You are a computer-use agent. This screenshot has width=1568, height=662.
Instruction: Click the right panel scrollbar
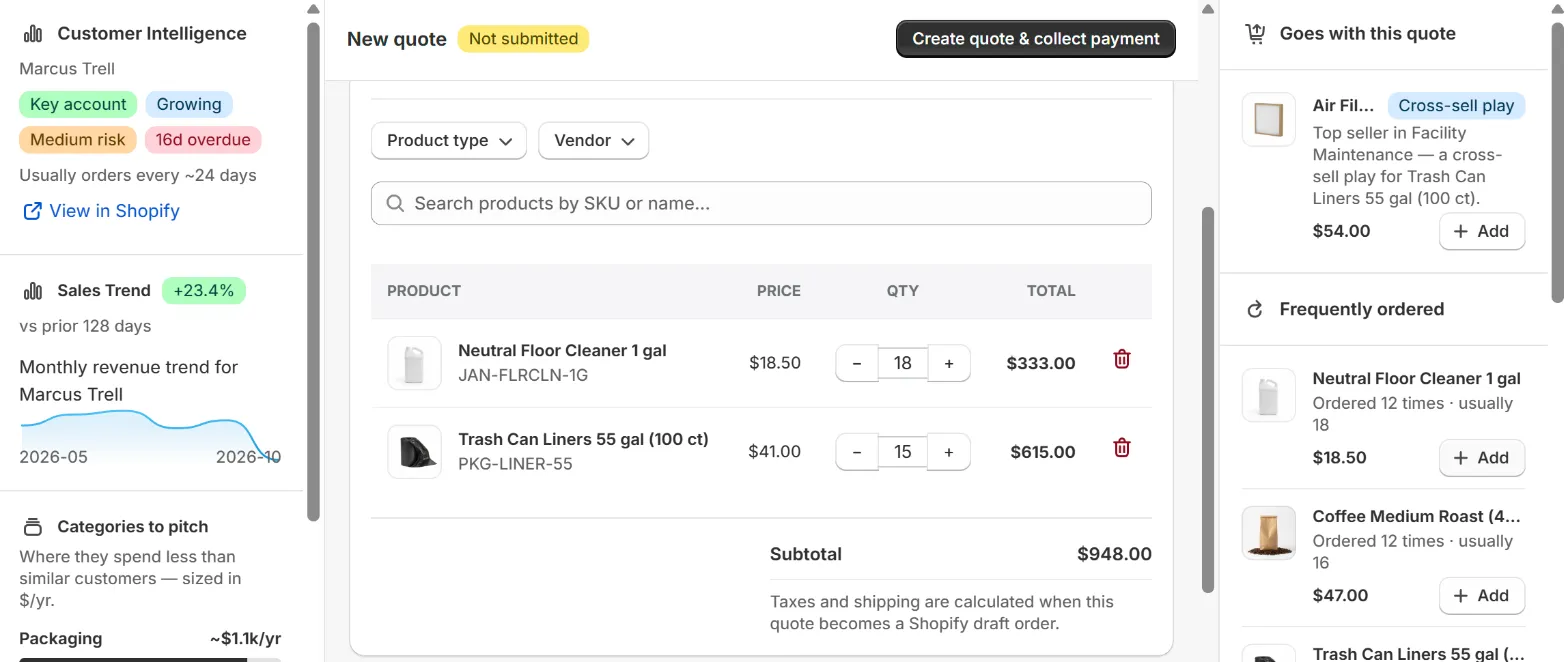[1557, 160]
